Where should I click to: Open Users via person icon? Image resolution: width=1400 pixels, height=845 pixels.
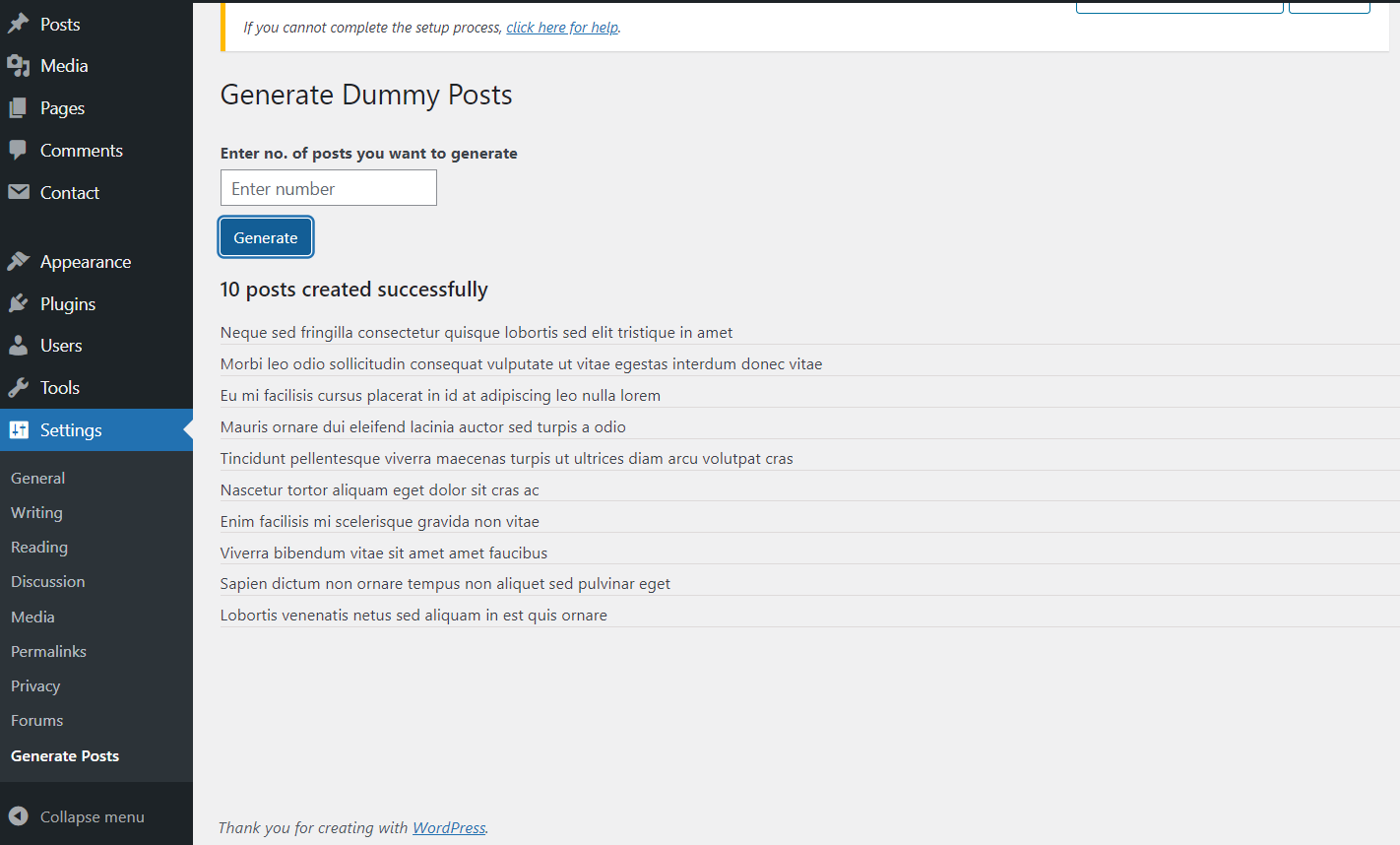pyautogui.click(x=18, y=345)
